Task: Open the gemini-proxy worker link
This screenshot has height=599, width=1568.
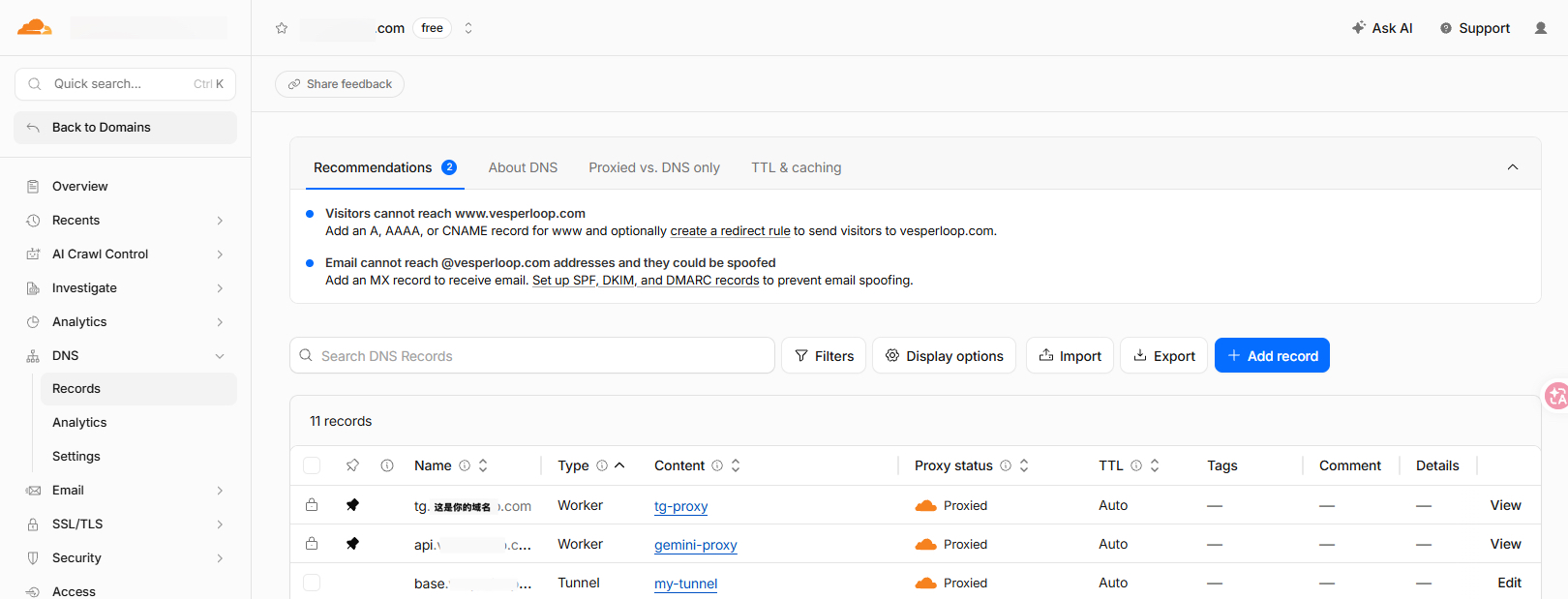Action: (x=696, y=545)
